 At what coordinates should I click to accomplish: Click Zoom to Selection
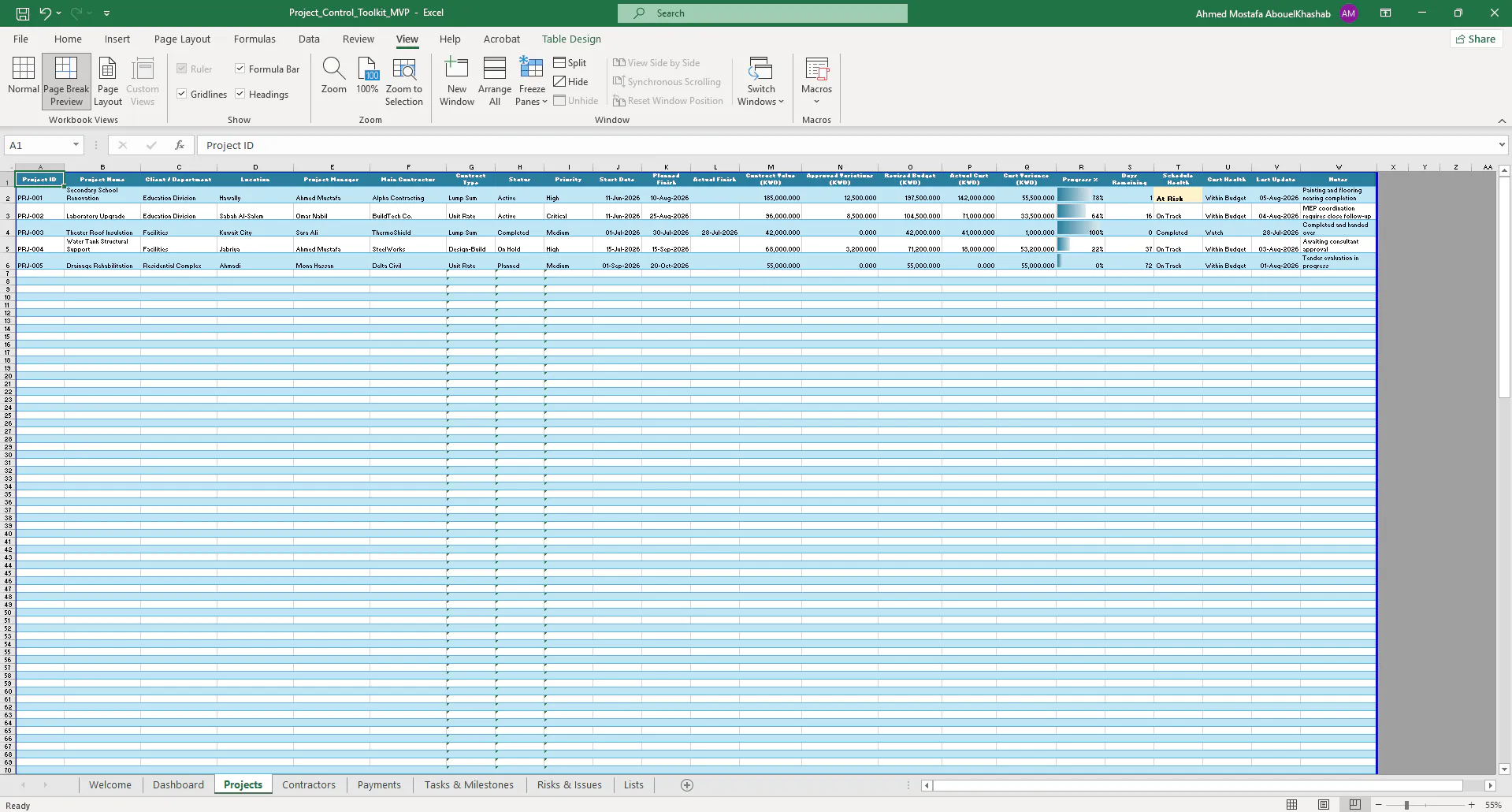404,81
